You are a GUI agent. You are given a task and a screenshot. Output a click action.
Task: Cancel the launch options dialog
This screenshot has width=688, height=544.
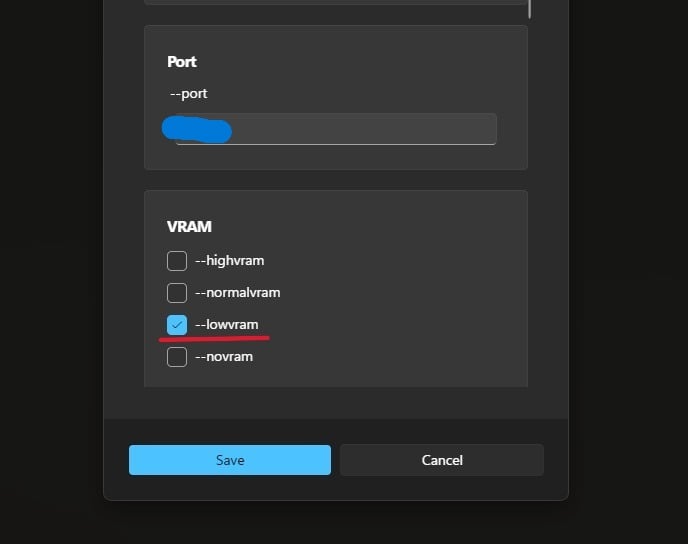click(442, 460)
